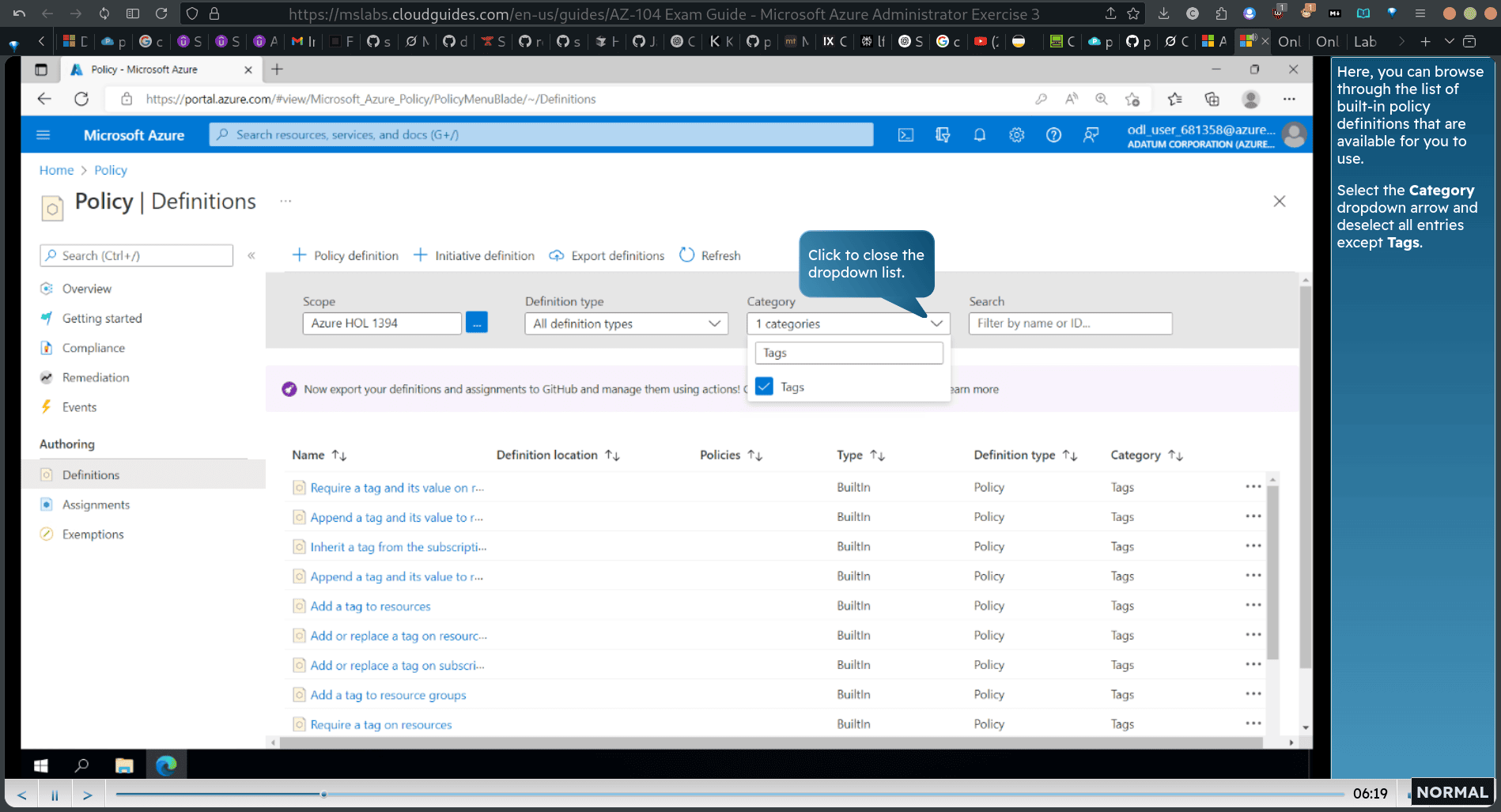Open Assignments under Authoring
This screenshot has height=812, width=1501.
tap(96, 504)
